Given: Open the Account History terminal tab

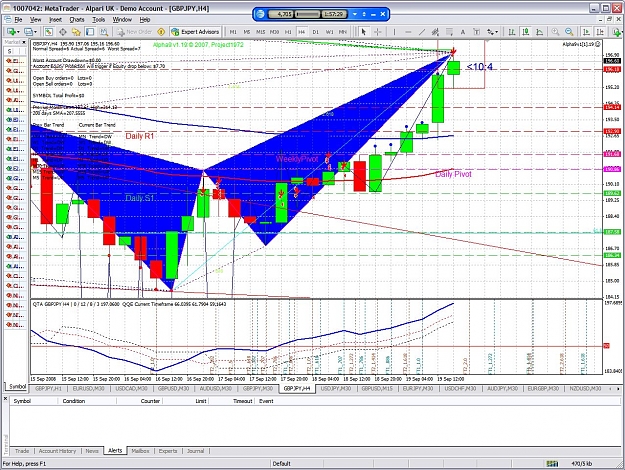Looking at the screenshot, I should pos(57,451).
